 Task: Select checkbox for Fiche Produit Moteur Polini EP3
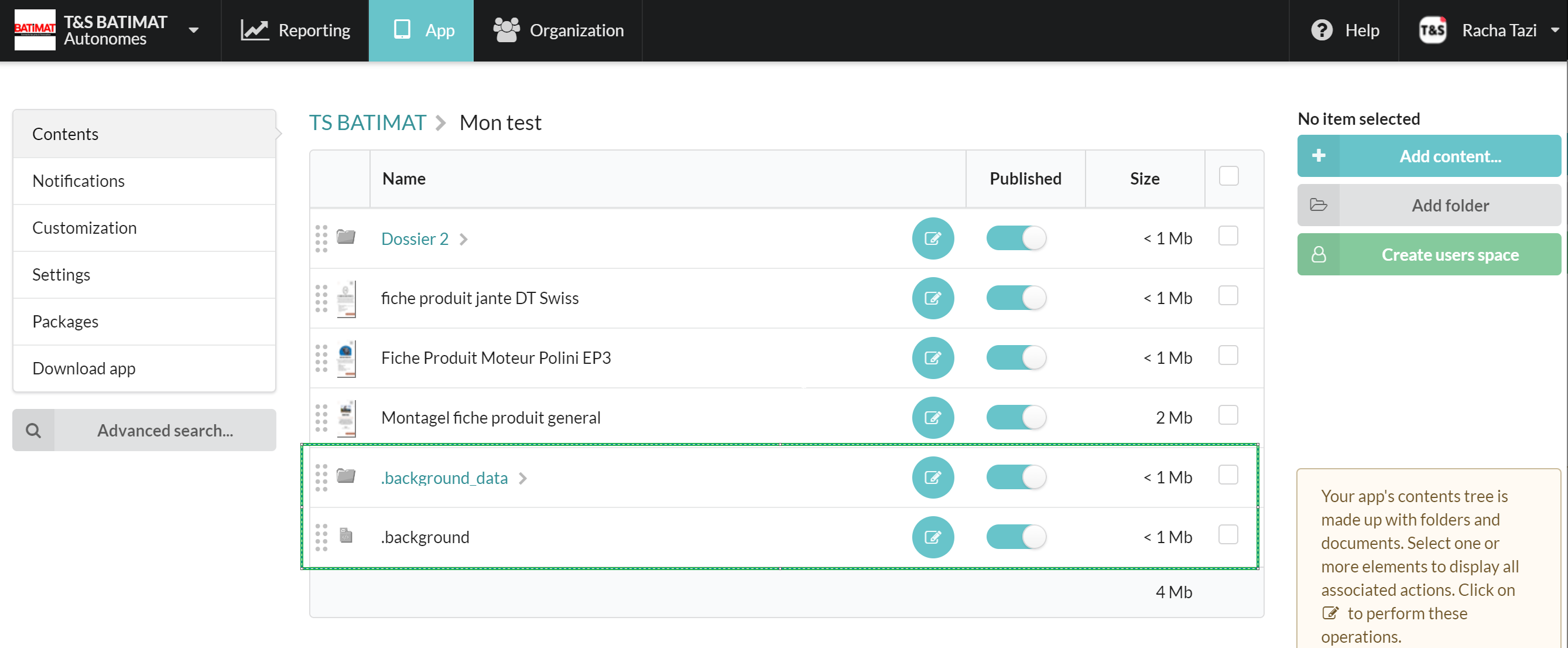tap(1228, 355)
